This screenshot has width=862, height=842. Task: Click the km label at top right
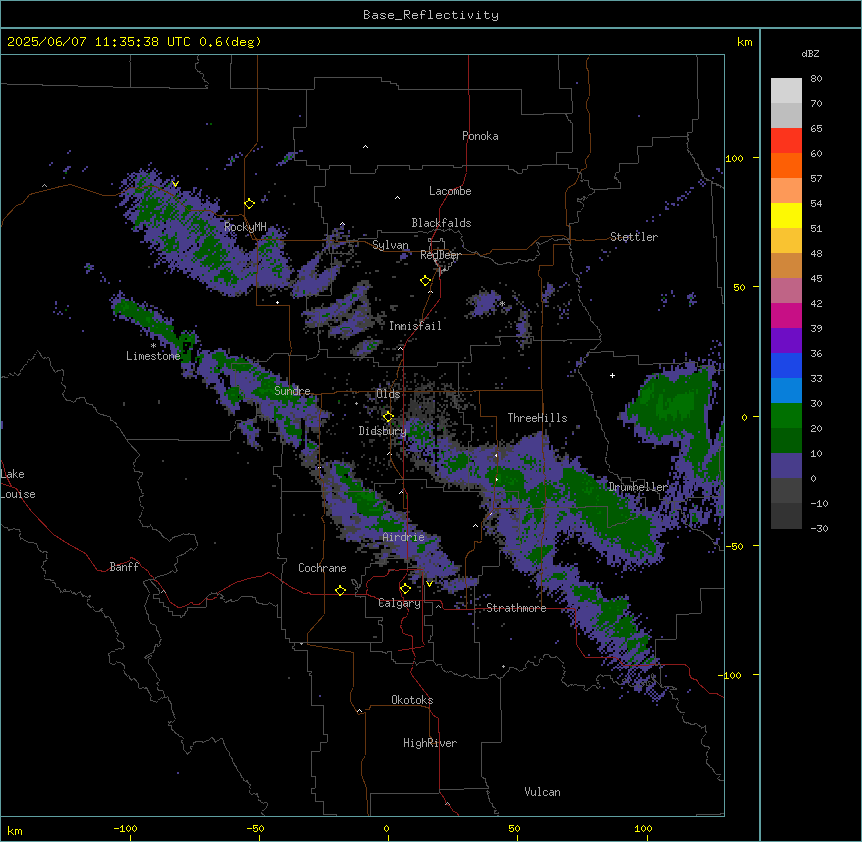744,42
